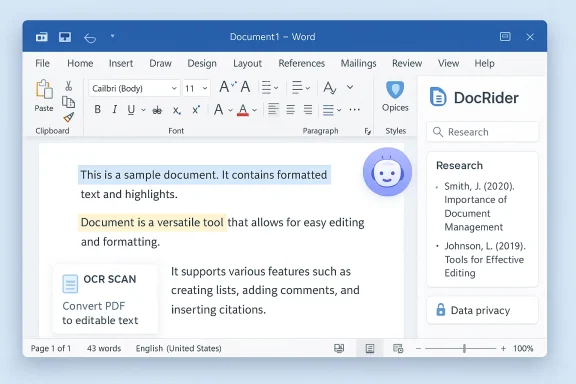576x384 pixels.
Task: Toggle Bold formatting
Action: tap(97, 109)
